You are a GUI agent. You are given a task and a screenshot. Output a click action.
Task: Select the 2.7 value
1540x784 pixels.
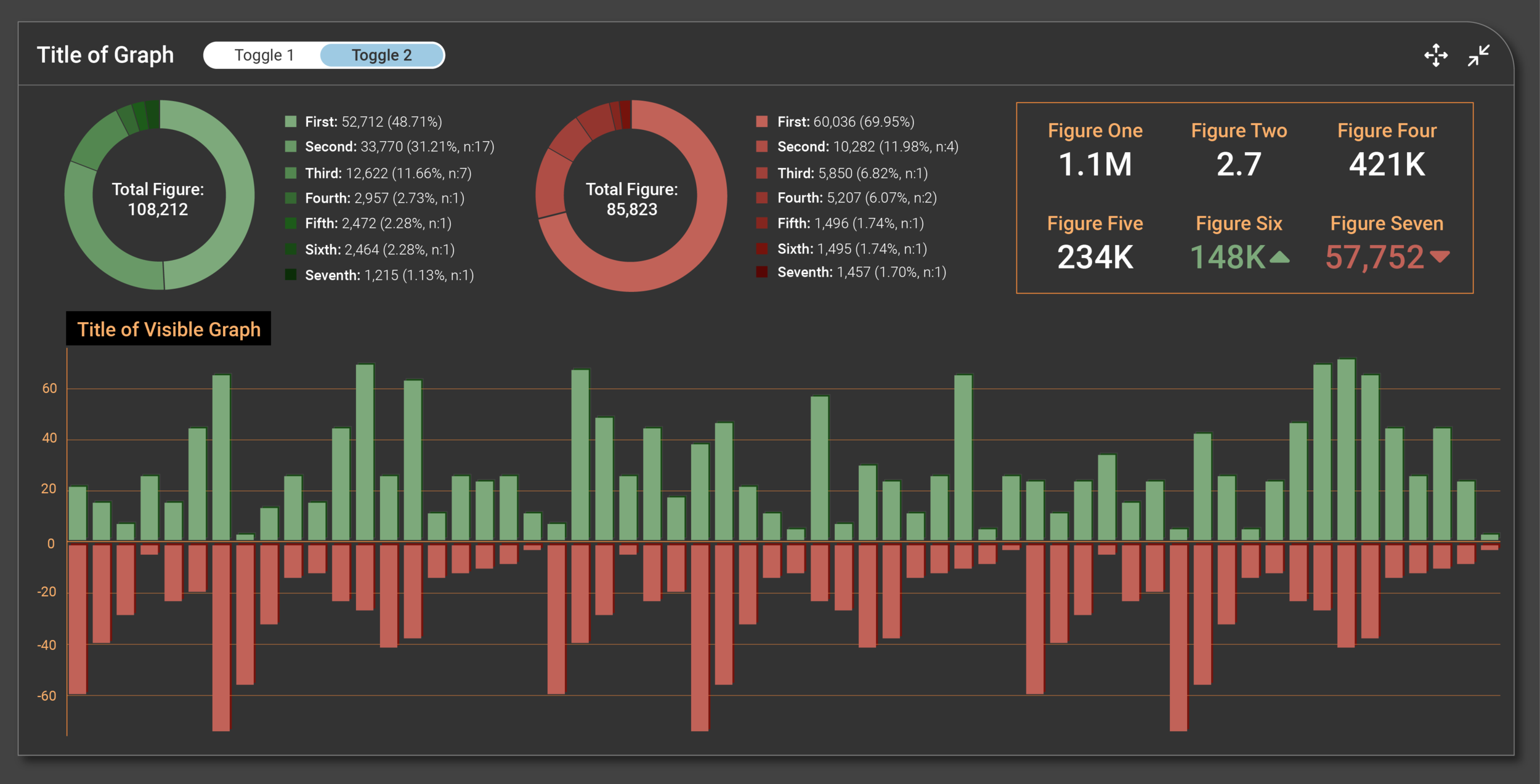(1239, 164)
